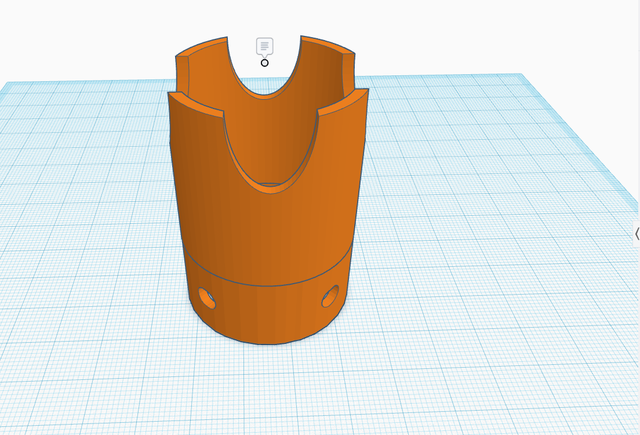The height and width of the screenshot is (435, 640).
Task: Click empty workplane grid left of the model
Action: (x=80, y=250)
